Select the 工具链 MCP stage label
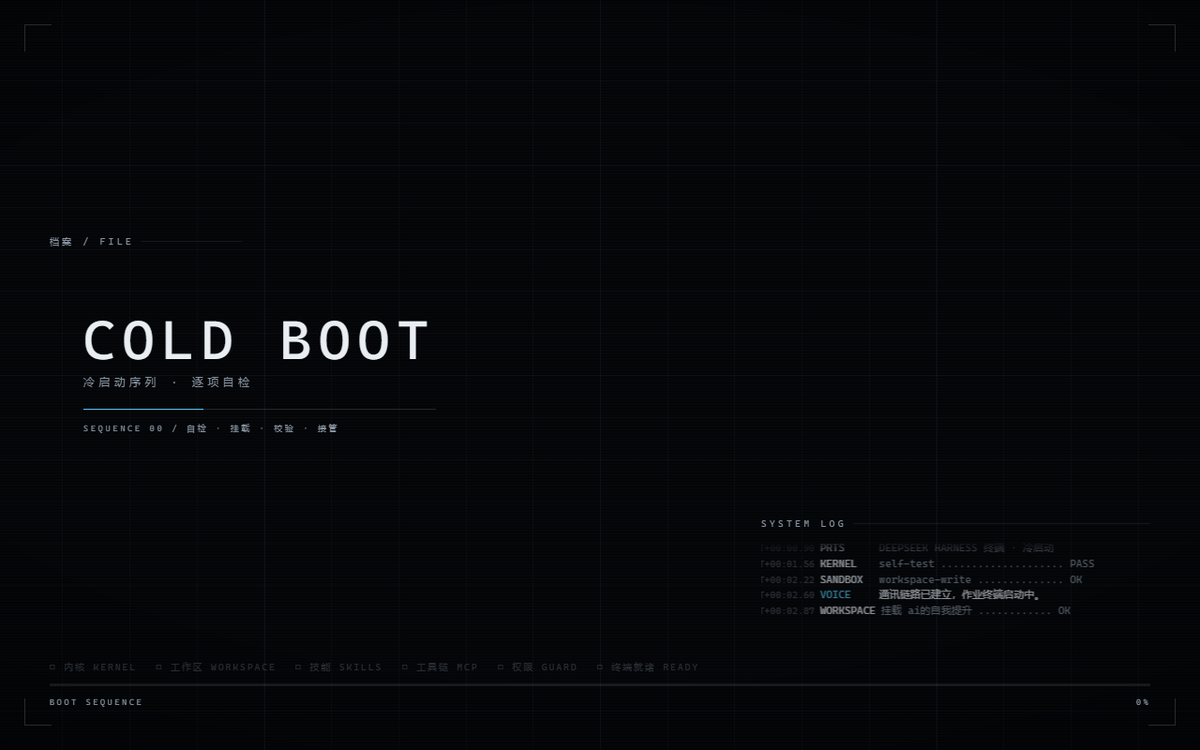The image size is (1200, 750). point(447,667)
